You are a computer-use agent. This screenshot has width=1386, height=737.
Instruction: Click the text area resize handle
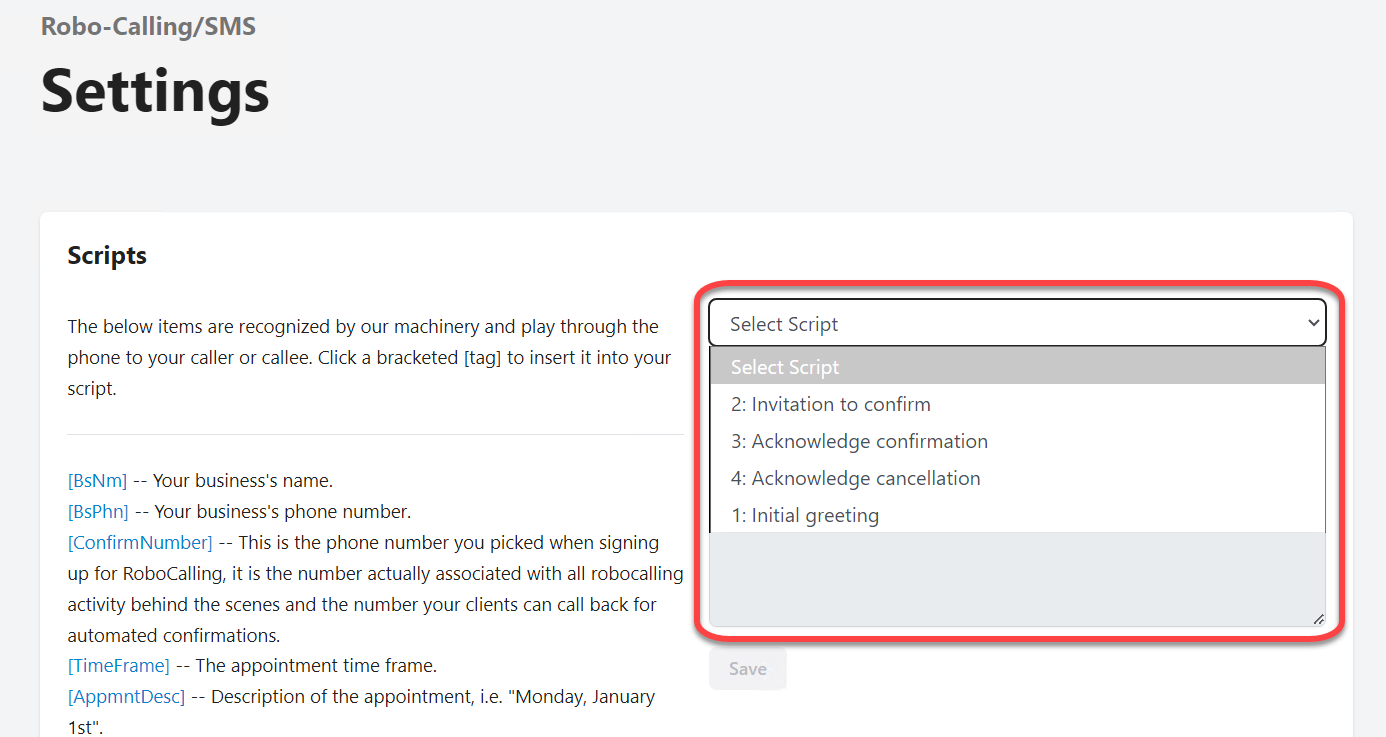point(1318,620)
